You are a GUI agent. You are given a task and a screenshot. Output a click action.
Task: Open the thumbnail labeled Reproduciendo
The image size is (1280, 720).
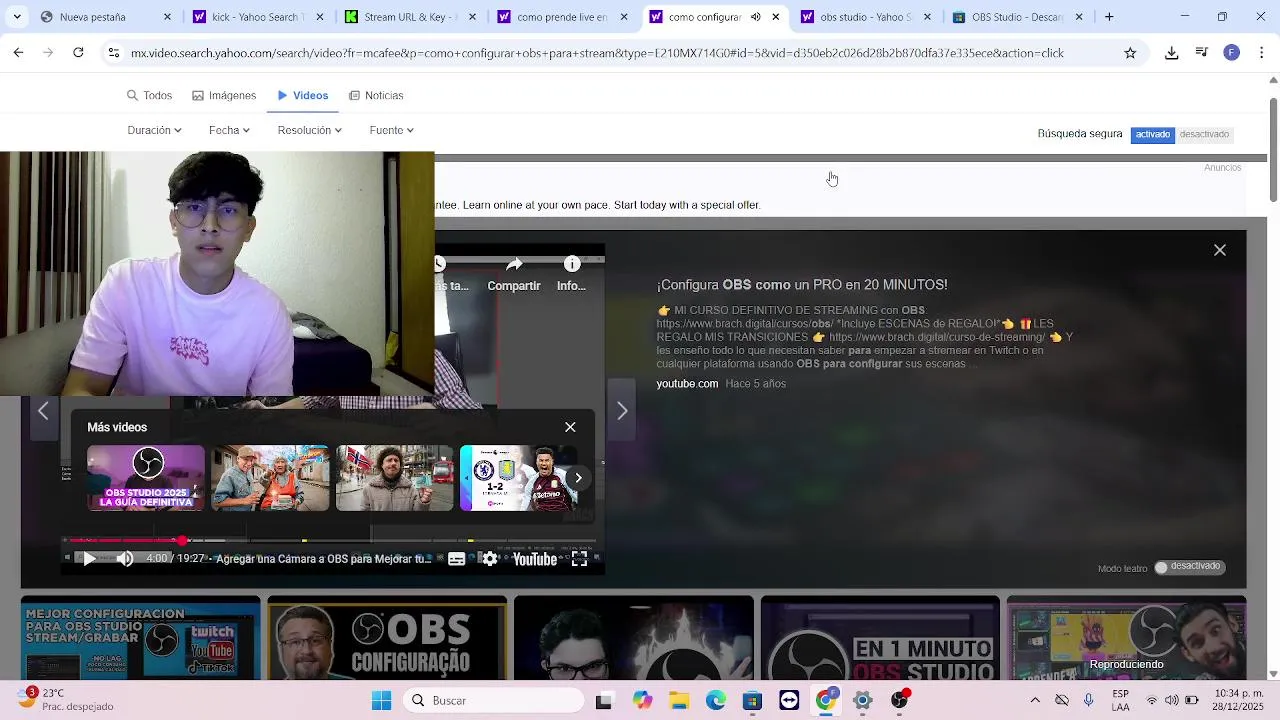click(x=1127, y=638)
